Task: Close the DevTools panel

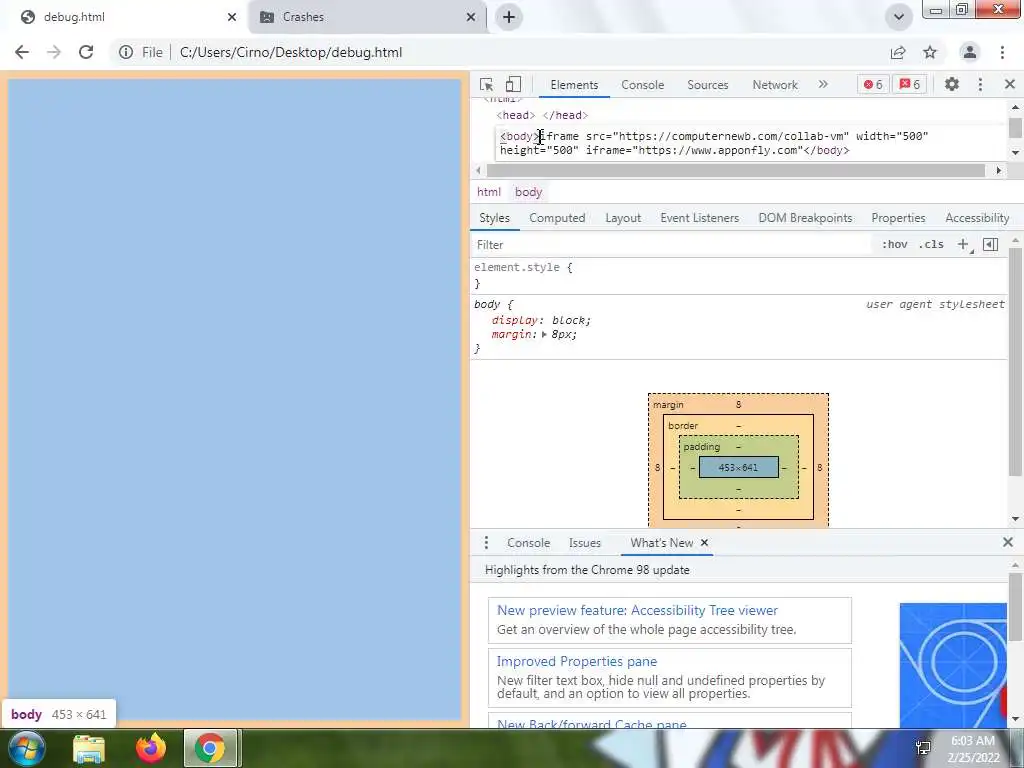Action: (1010, 84)
